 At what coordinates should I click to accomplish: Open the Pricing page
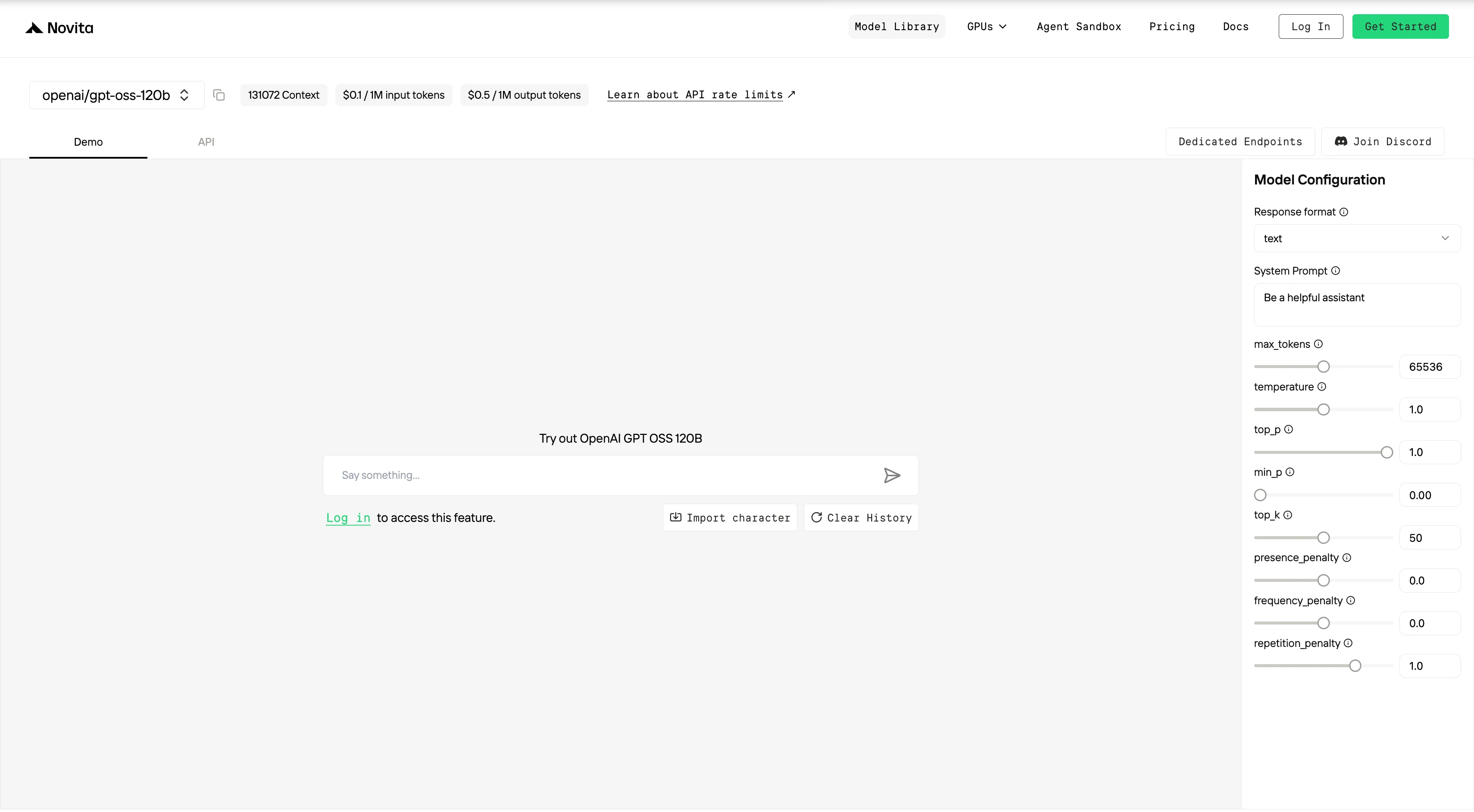(x=1172, y=27)
